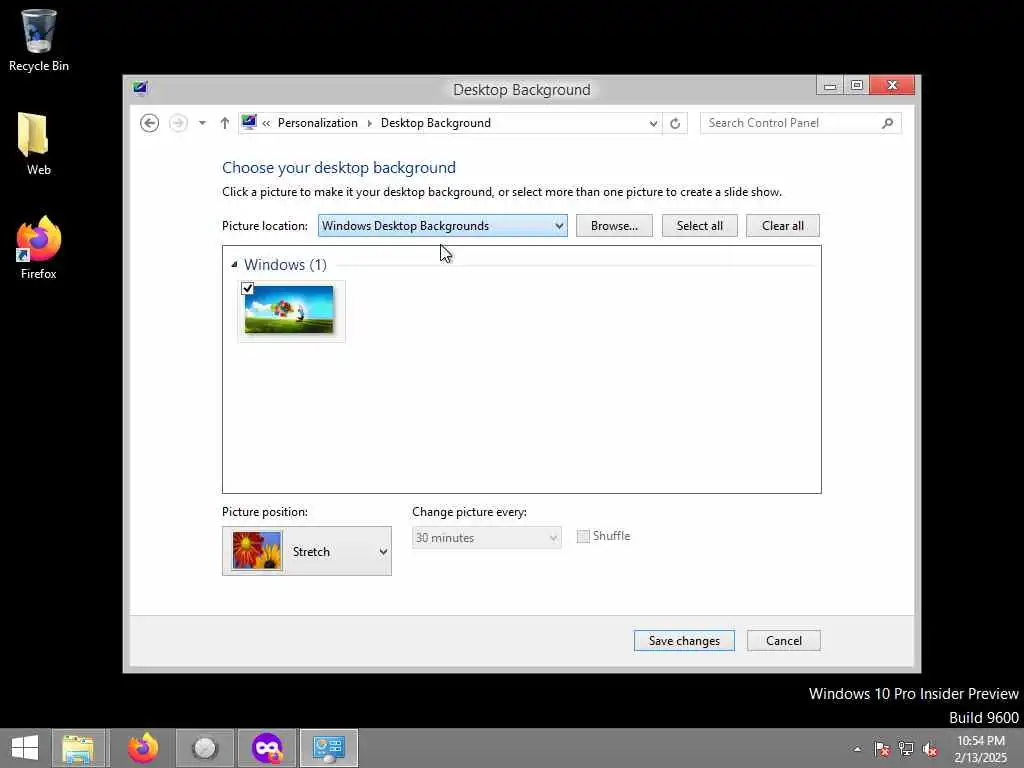Viewport: 1024px width, 768px height.
Task: Click the Forward navigation arrow
Action: pyautogui.click(x=178, y=123)
